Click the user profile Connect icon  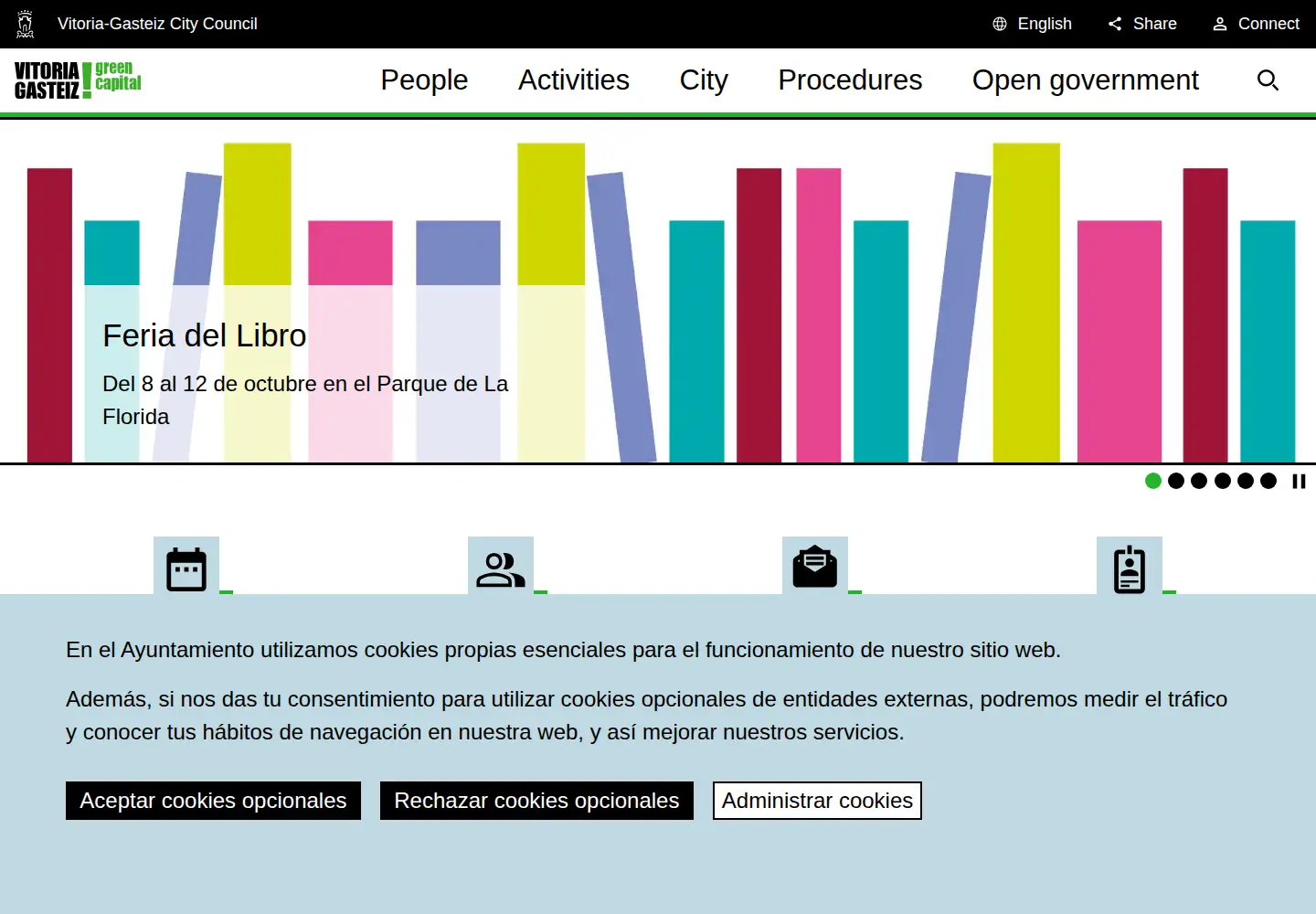(1220, 24)
